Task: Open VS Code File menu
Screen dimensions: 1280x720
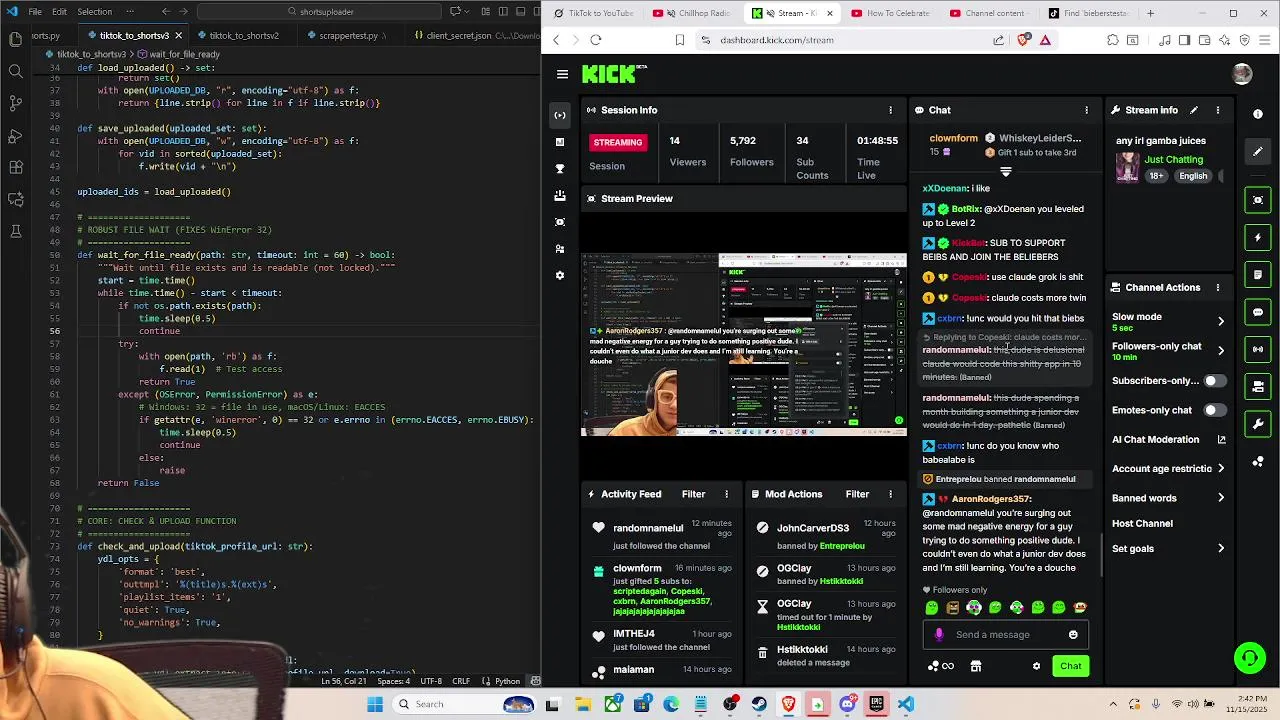Action: [35, 12]
